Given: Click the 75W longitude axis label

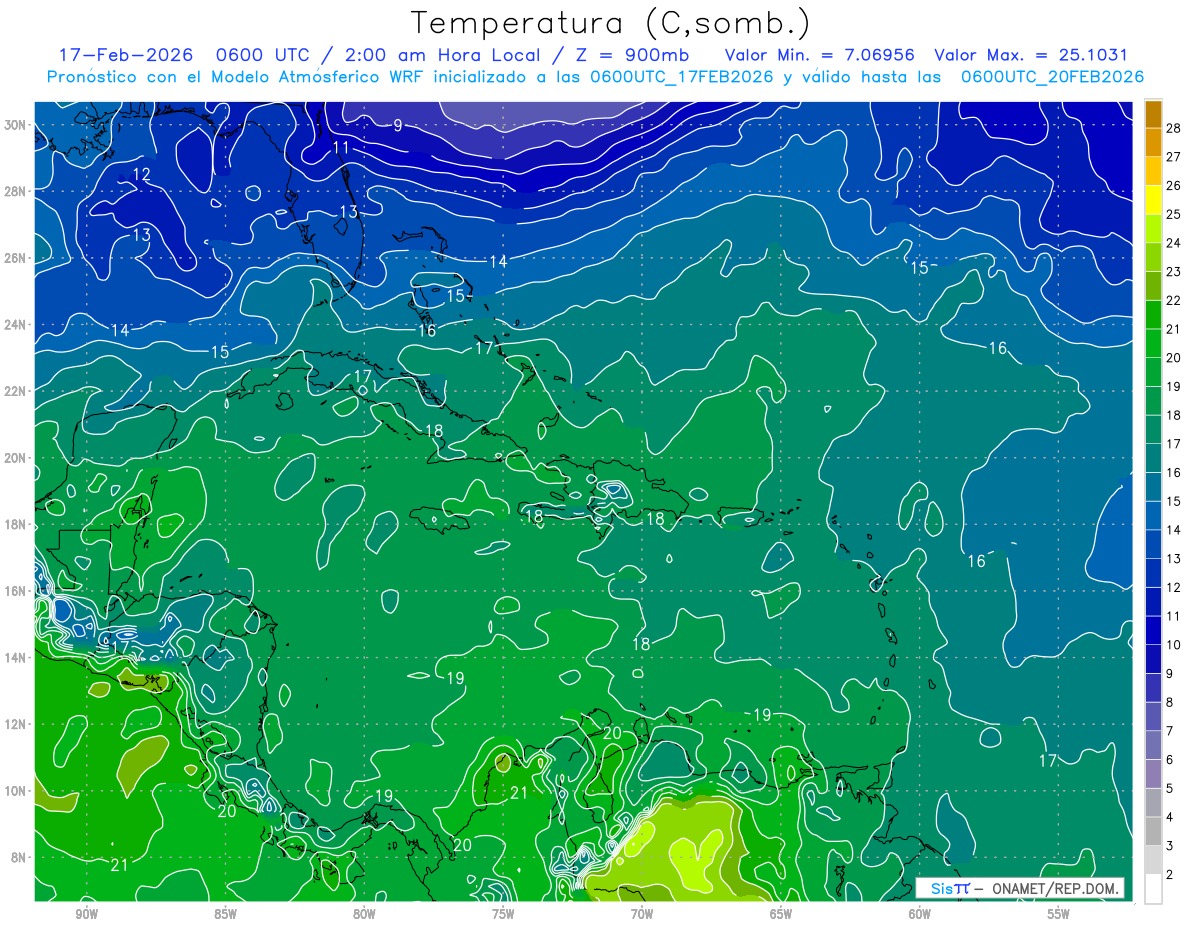Looking at the screenshot, I should [x=503, y=914].
